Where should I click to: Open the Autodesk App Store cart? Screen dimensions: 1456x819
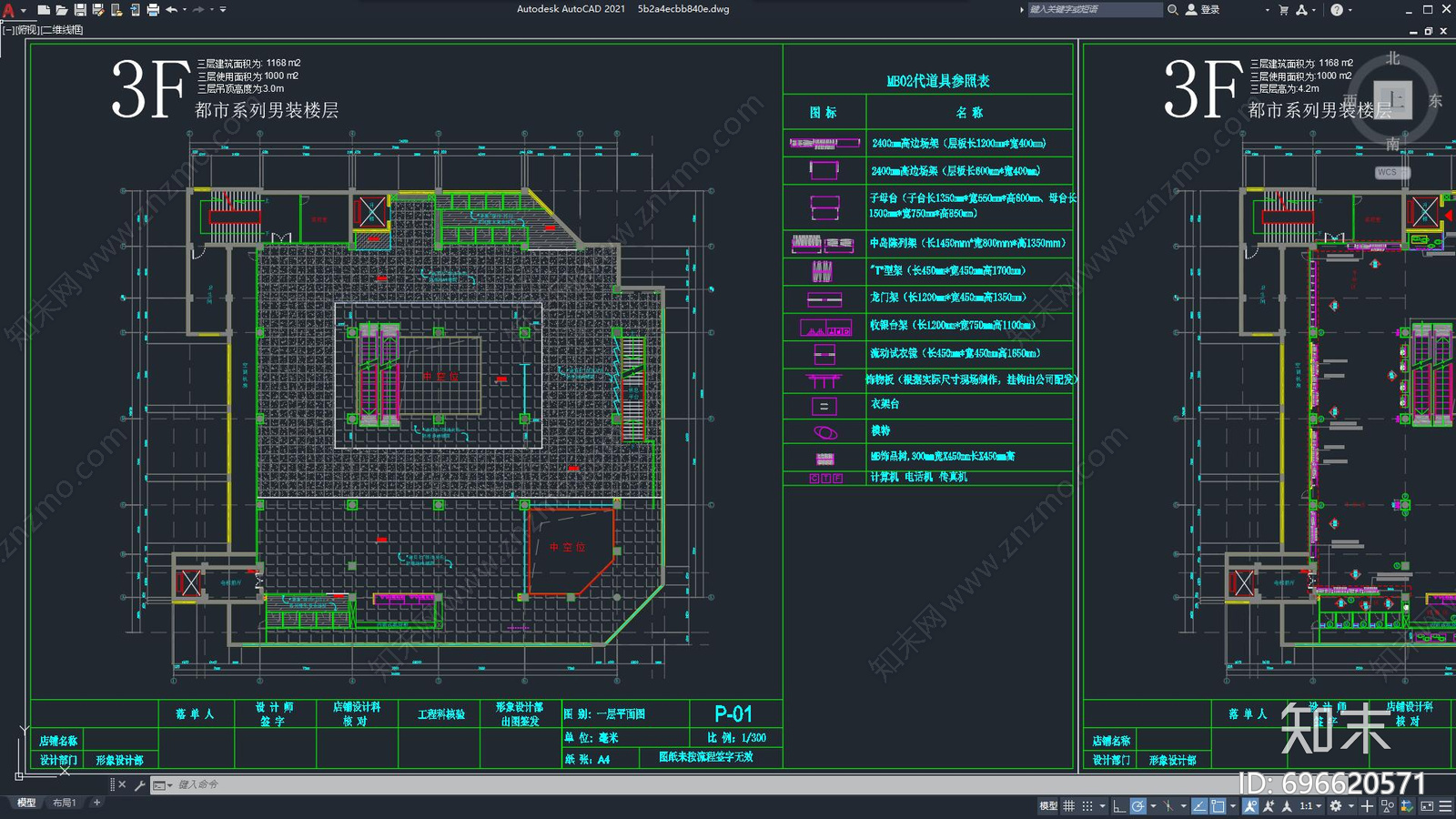[1283, 9]
